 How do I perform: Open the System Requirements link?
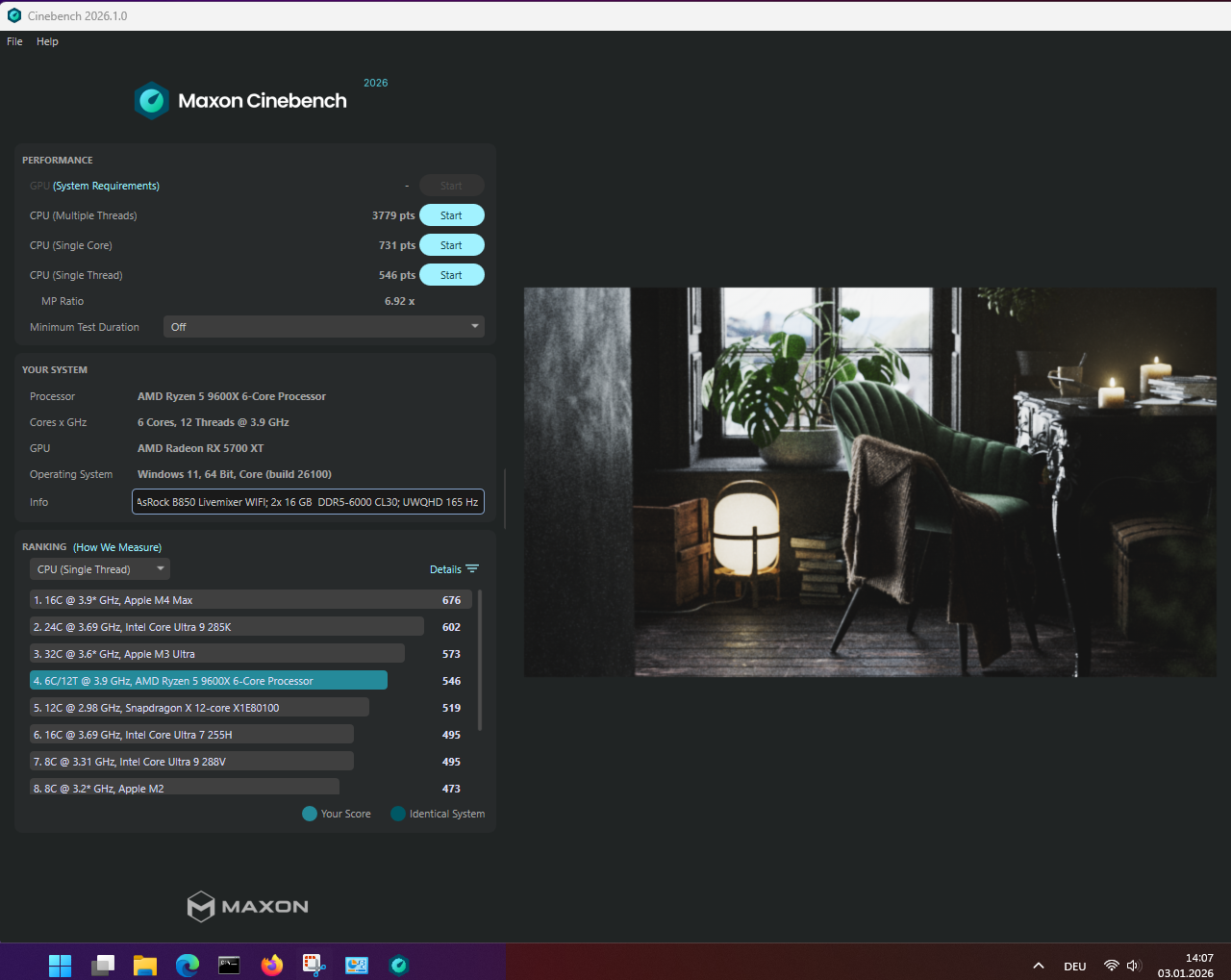(106, 186)
